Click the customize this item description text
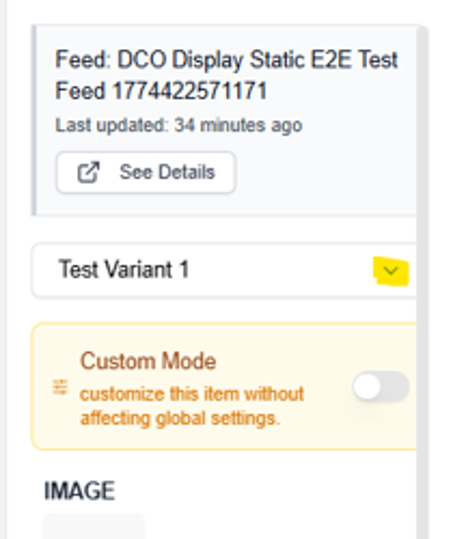This screenshot has height=539, width=453. [192, 406]
